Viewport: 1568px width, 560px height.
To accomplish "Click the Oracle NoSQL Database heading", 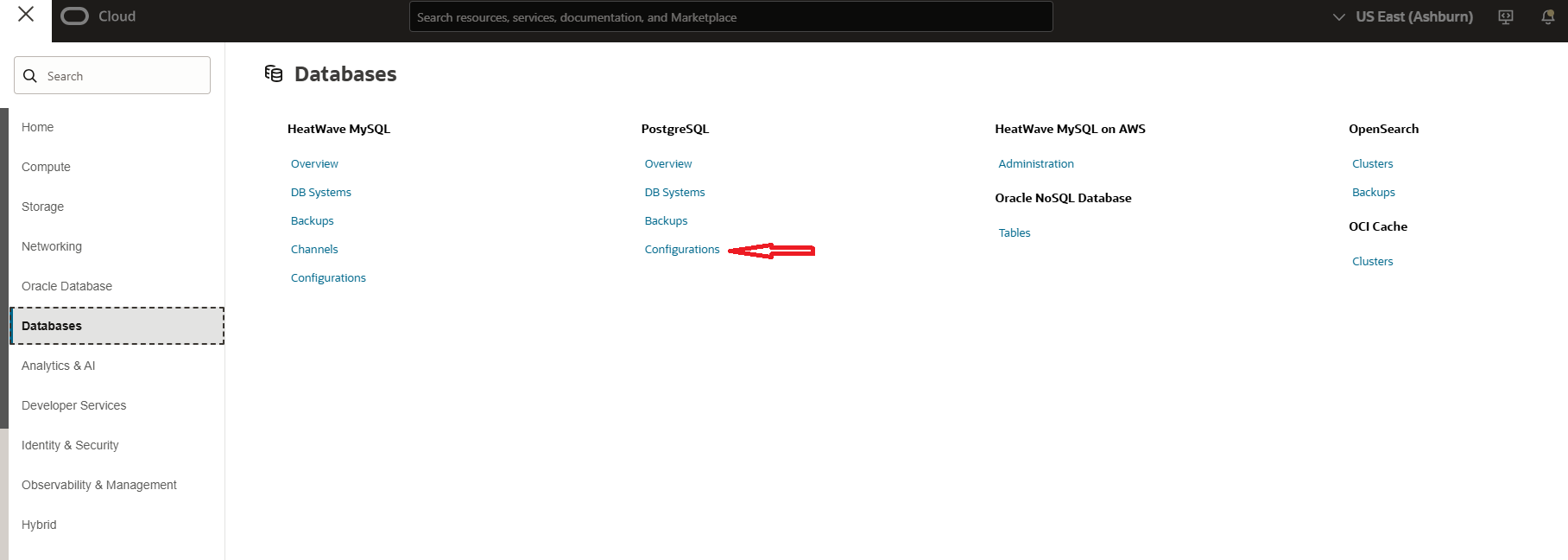I will pyautogui.click(x=1063, y=198).
